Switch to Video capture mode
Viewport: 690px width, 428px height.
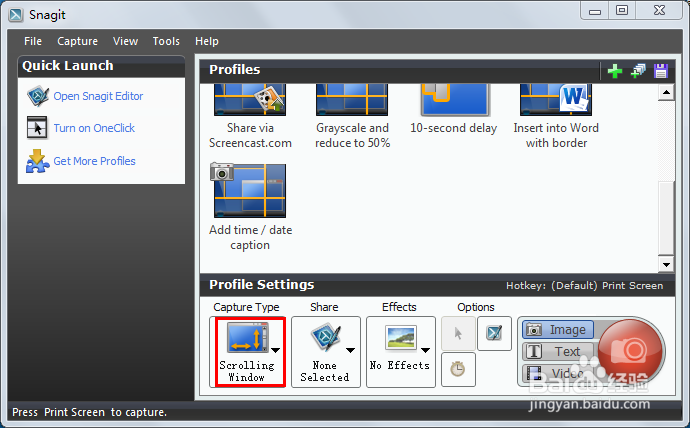point(558,373)
